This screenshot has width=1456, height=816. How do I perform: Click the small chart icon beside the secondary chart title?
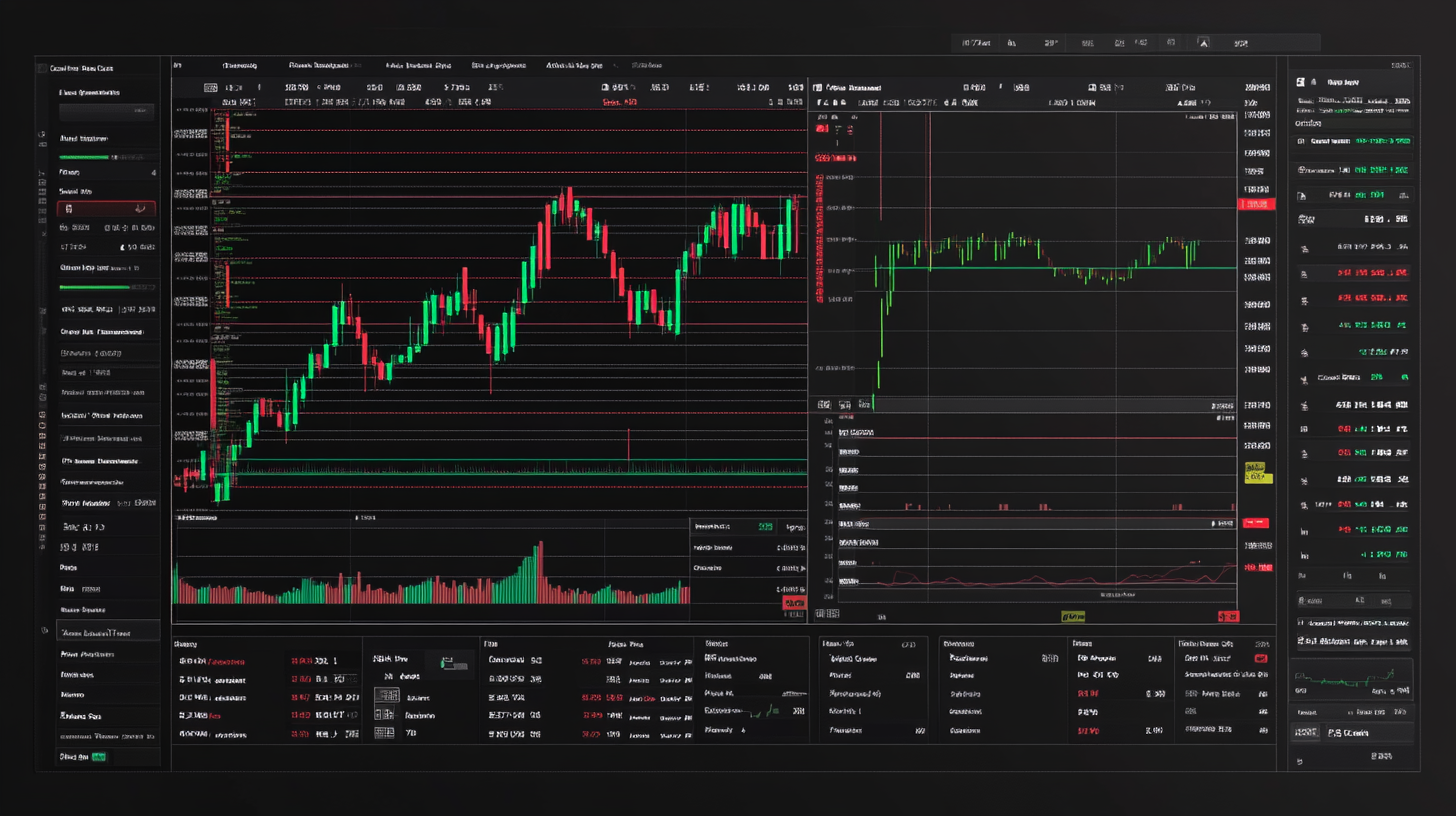(822, 87)
